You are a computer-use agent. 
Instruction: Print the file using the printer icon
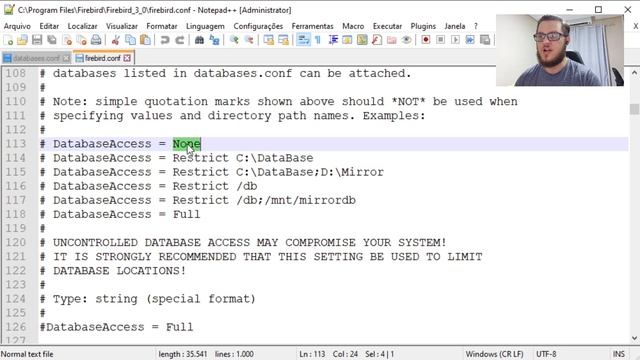point(96,40)
